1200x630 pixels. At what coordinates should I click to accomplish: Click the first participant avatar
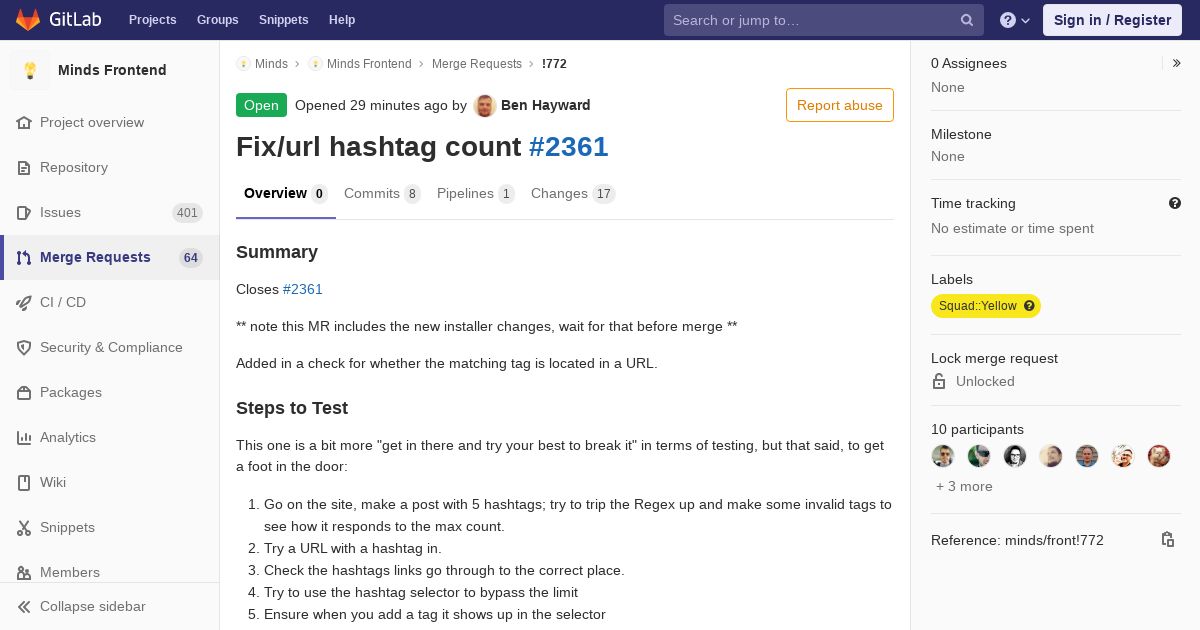[x=943, y=456]
